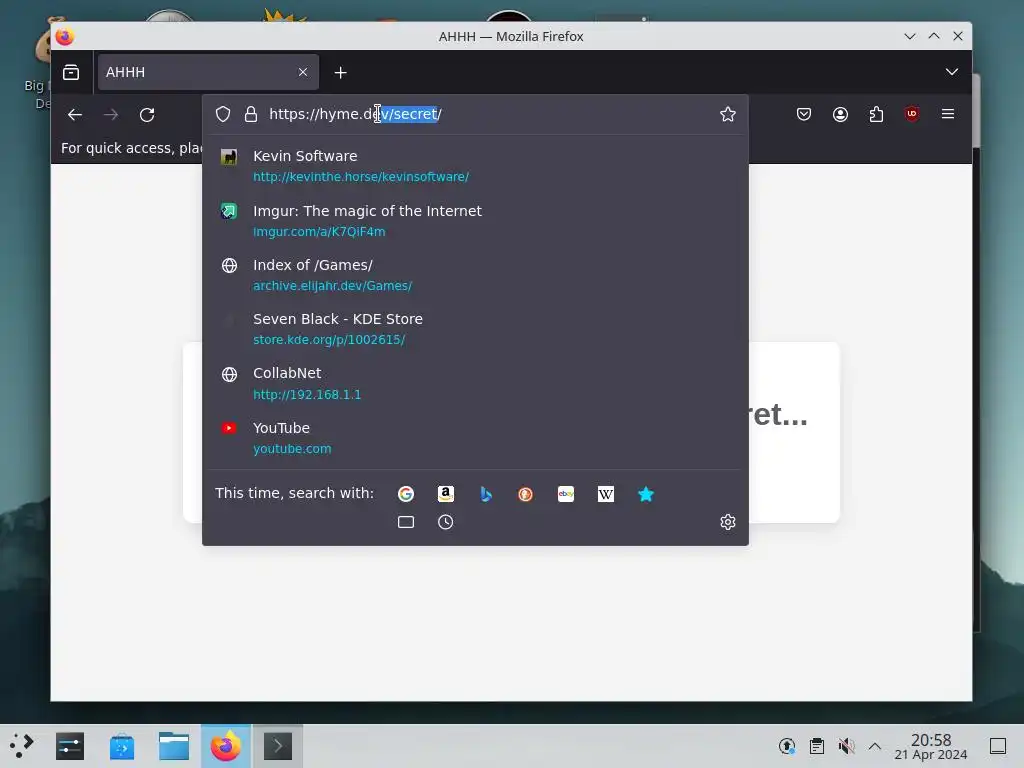The height and width of the screenshot is (768, 1024).
Task: Search this time with Amazon
Action: click(x=446, y=494)
